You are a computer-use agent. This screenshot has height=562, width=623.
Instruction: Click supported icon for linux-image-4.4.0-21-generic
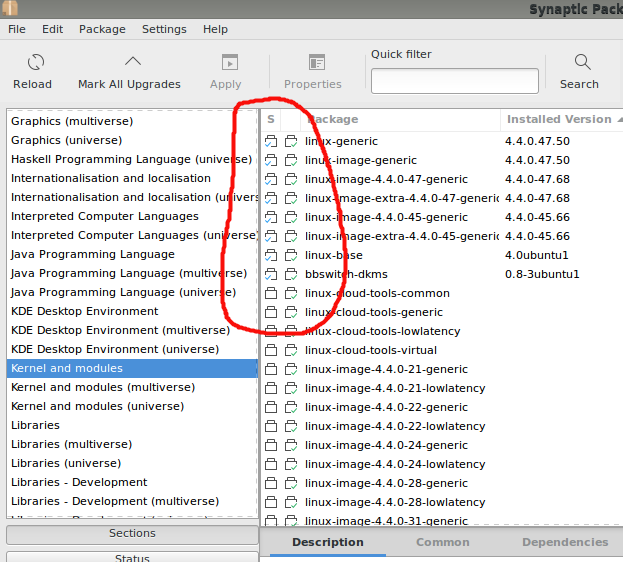click(291, 369)
